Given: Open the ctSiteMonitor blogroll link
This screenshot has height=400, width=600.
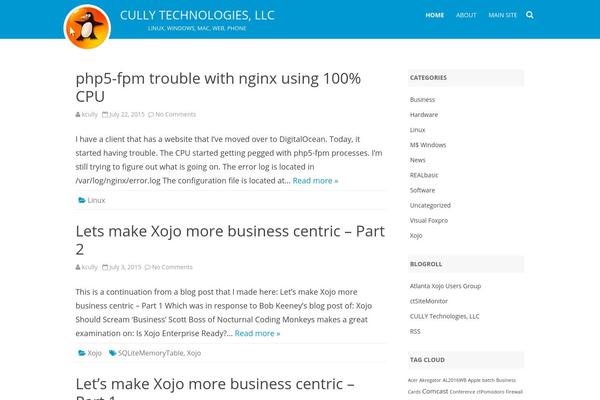Looking at the screenshot, I should click(429, 301).
